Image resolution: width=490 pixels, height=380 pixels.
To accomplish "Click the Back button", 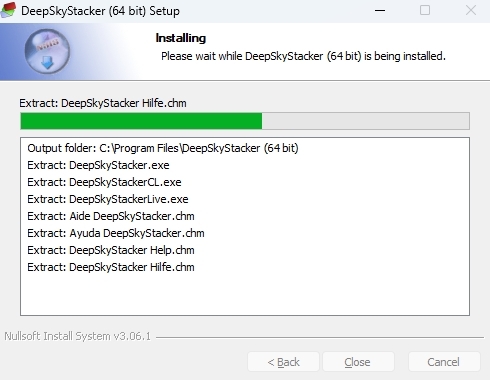I will tap(283, 362).
